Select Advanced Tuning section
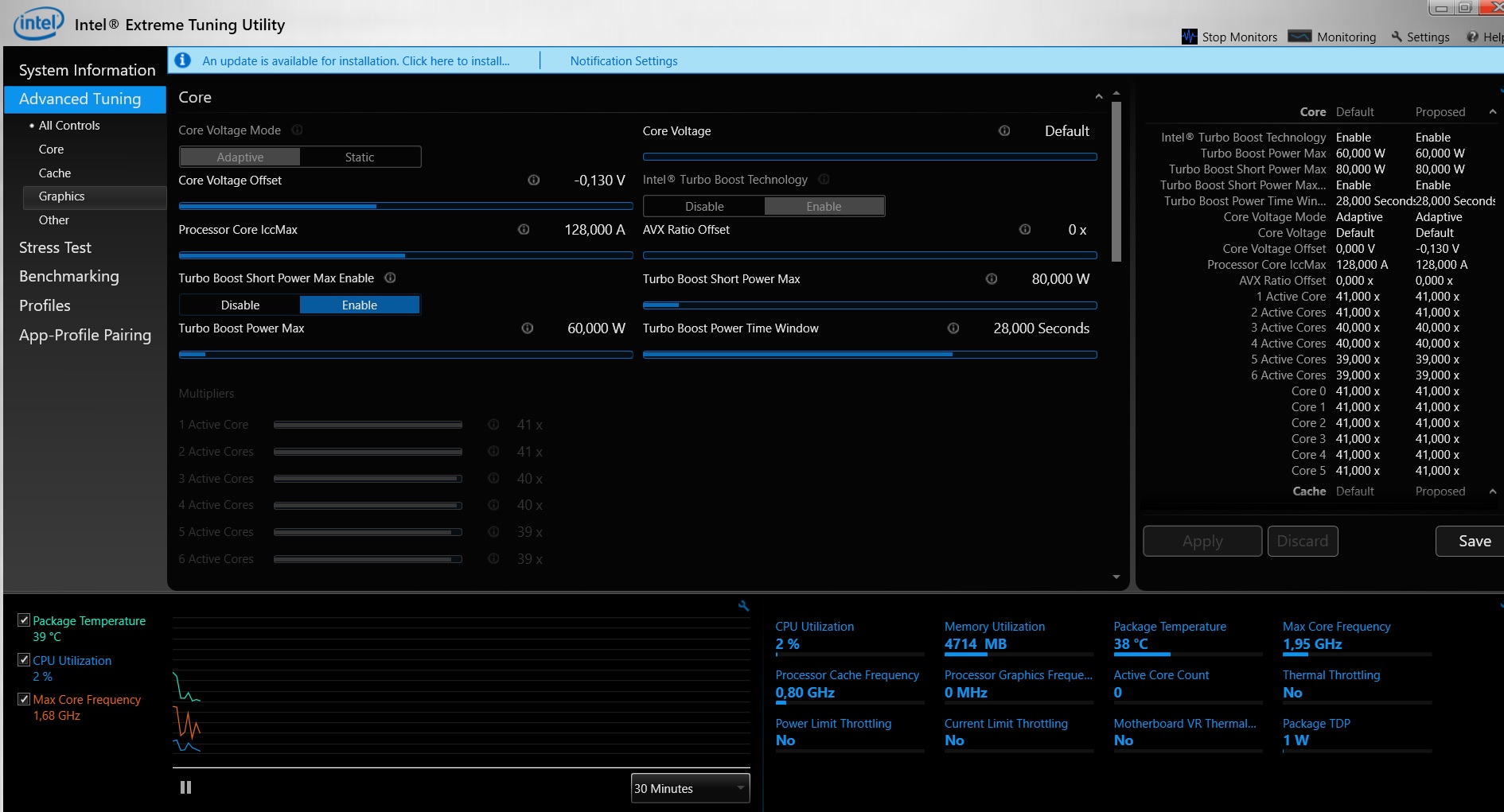 coord(85,99)
